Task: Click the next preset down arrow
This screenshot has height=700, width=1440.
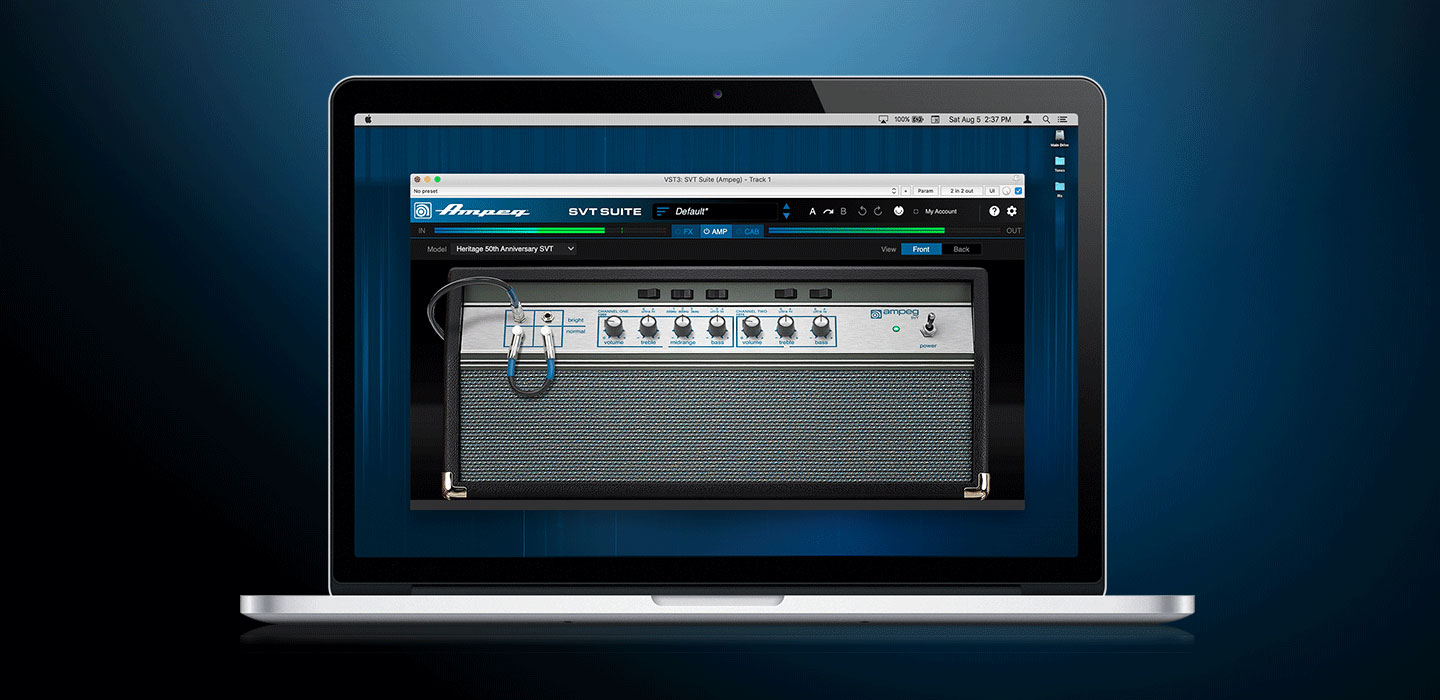Action: pyautogui.click(x=786, y=216)
